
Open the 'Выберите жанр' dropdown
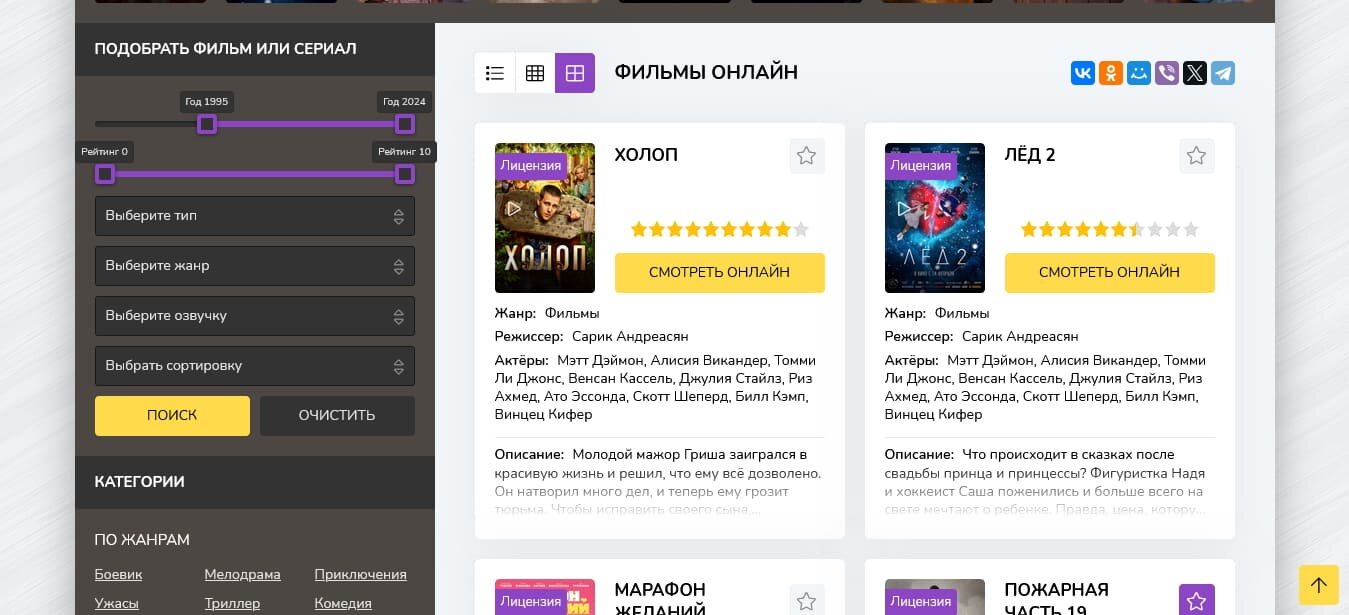(x=254, y=266)
